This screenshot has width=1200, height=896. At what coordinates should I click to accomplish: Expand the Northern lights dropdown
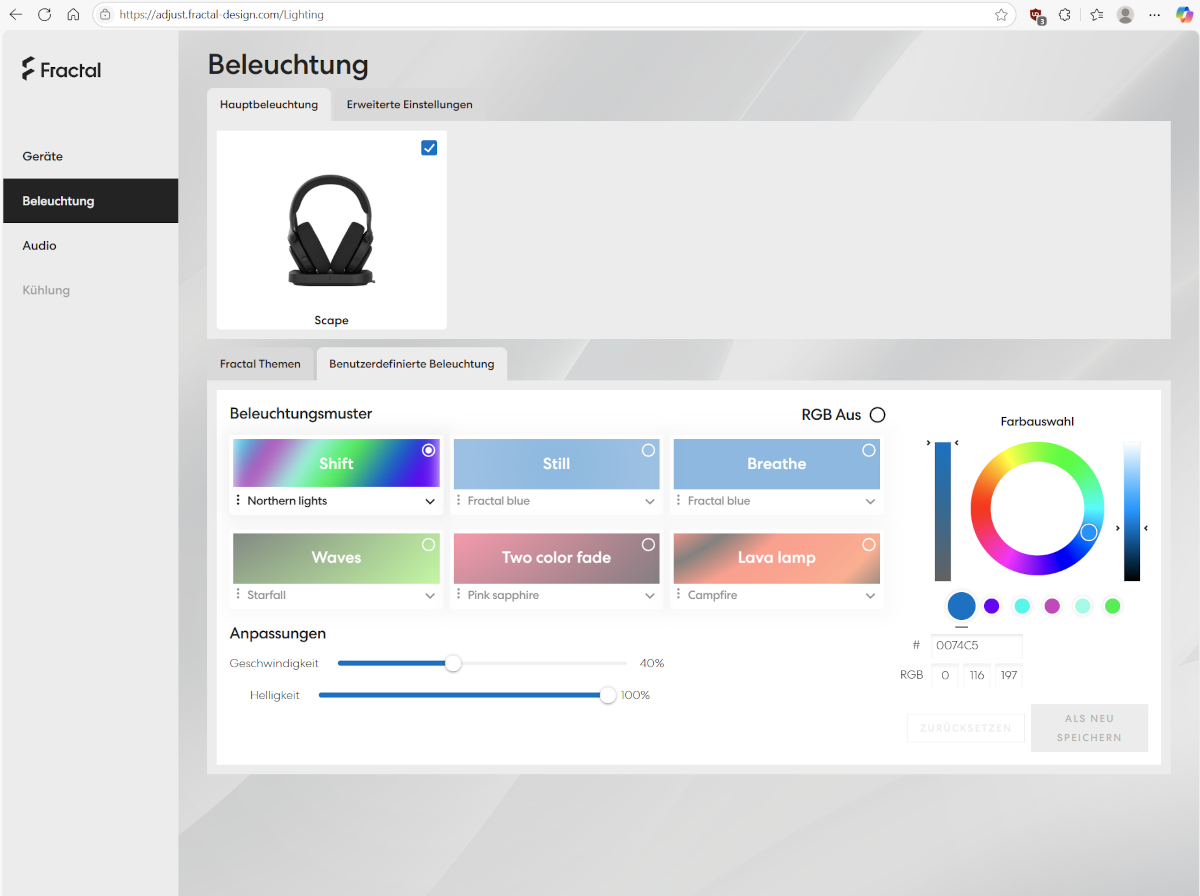point(430,501)
